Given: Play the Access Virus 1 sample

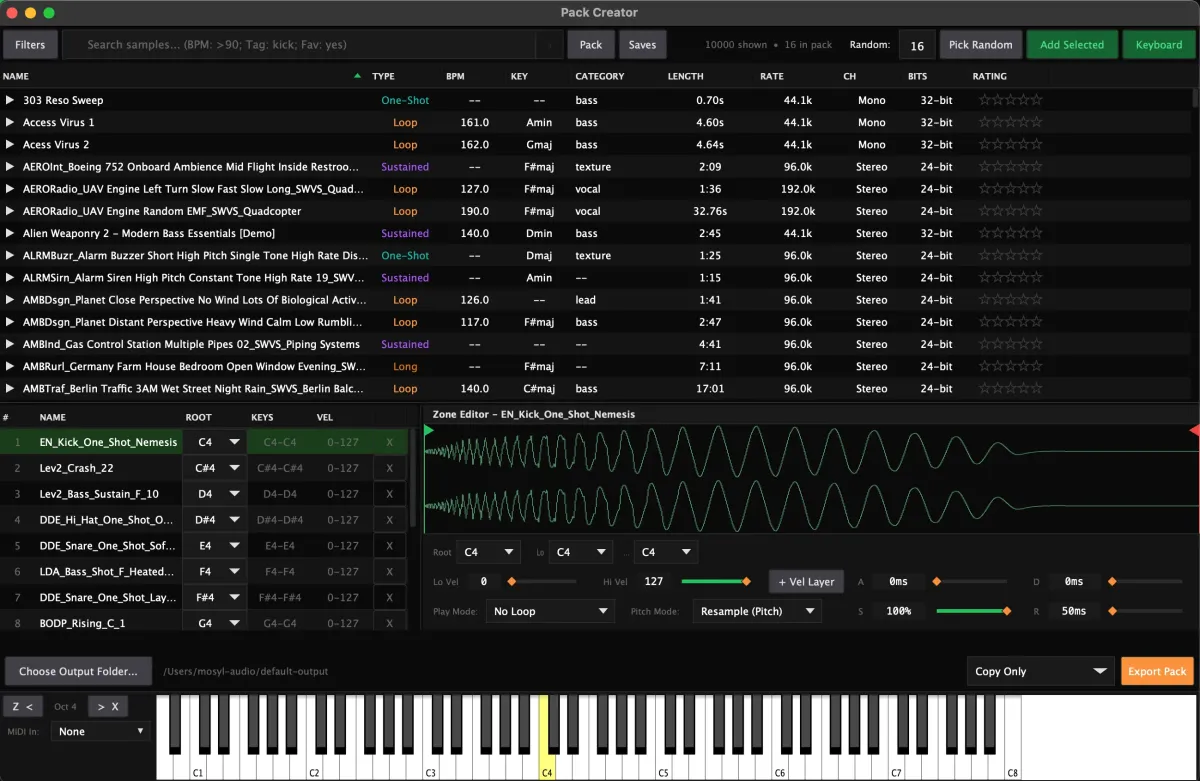Looking at the screenshot, I should pos(10,122).
